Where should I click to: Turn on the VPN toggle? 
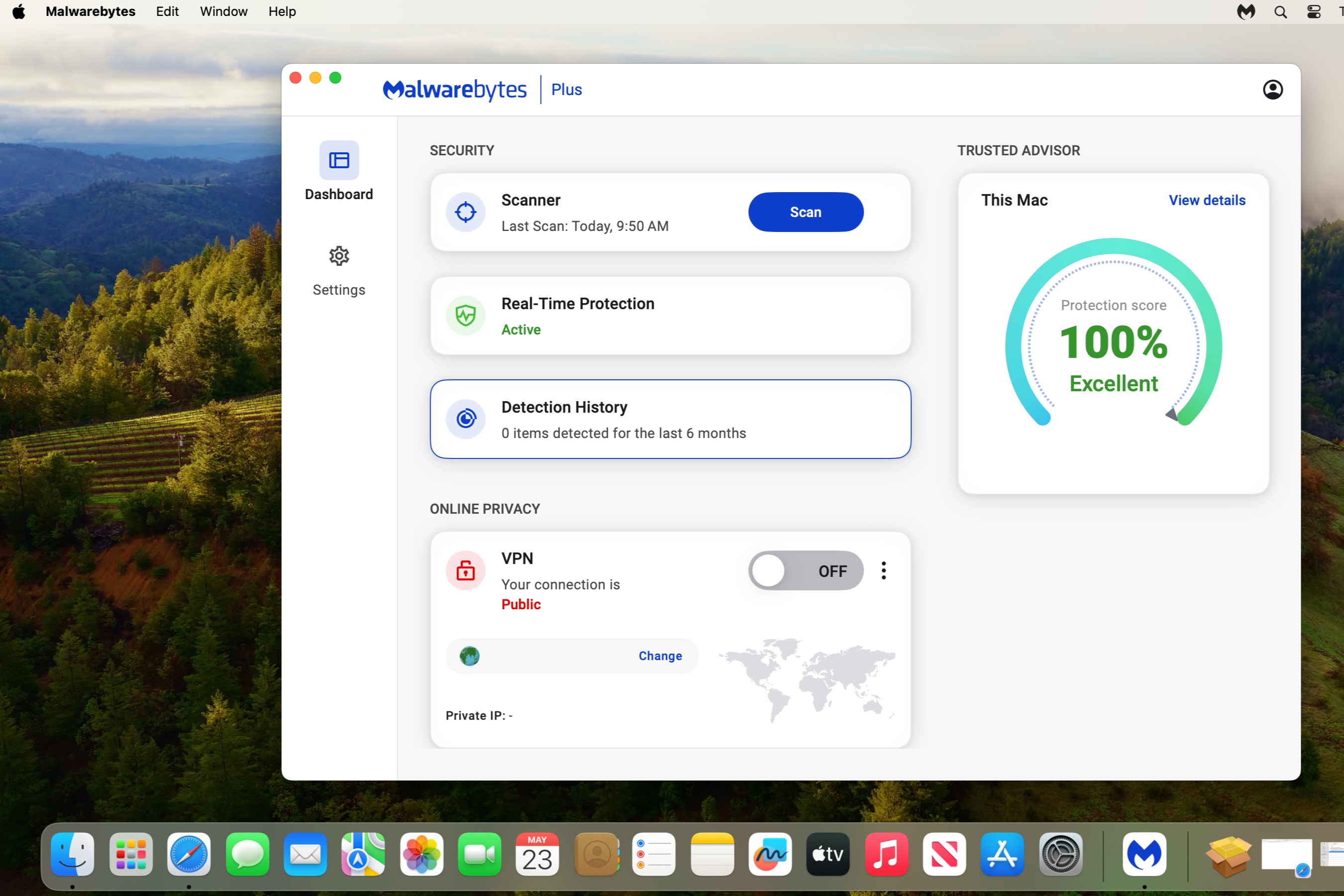click(806, 570)
